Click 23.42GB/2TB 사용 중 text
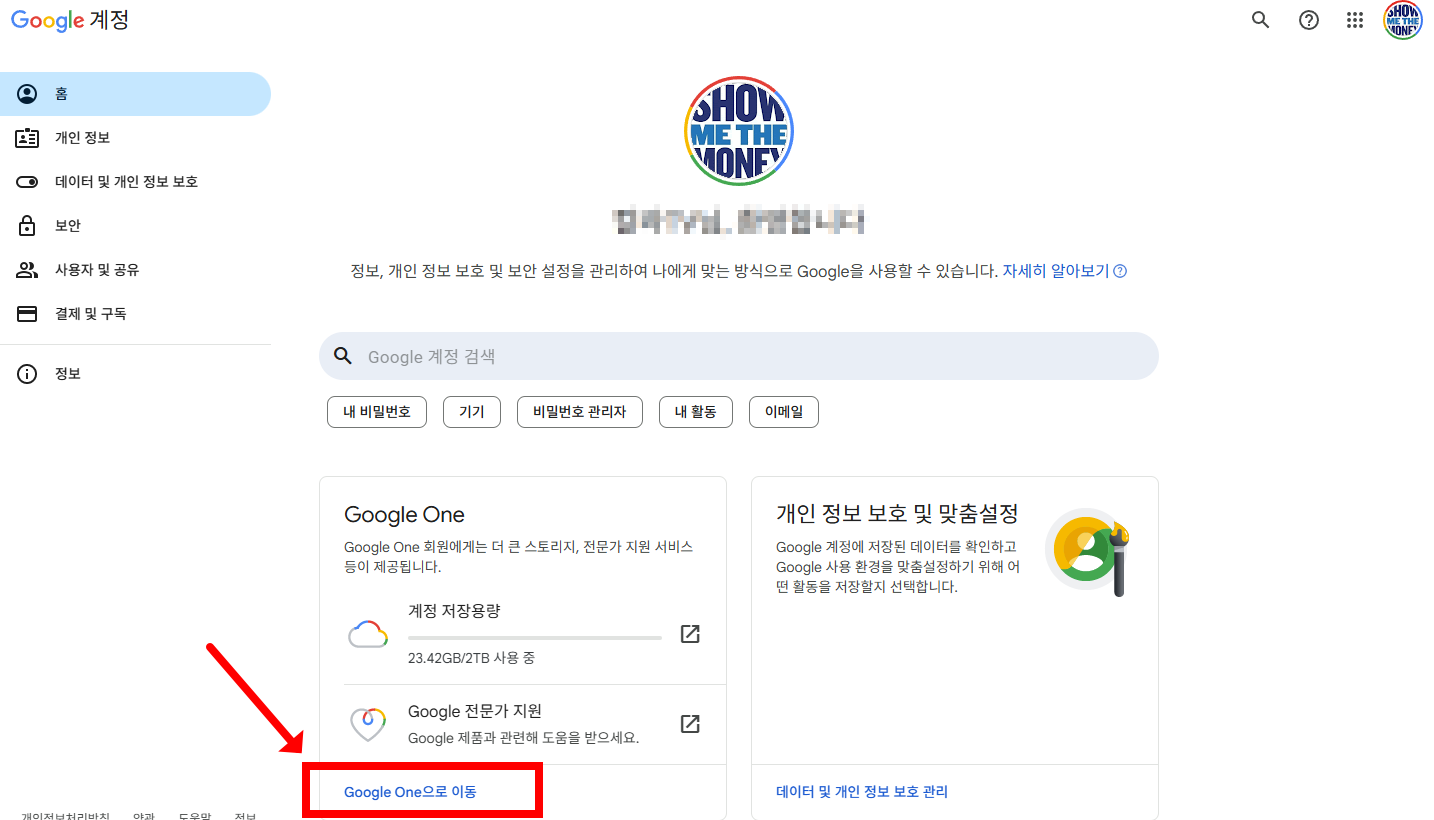This screenshot has width=1434, height=820. pyautogui.click(x=471, y=659)
